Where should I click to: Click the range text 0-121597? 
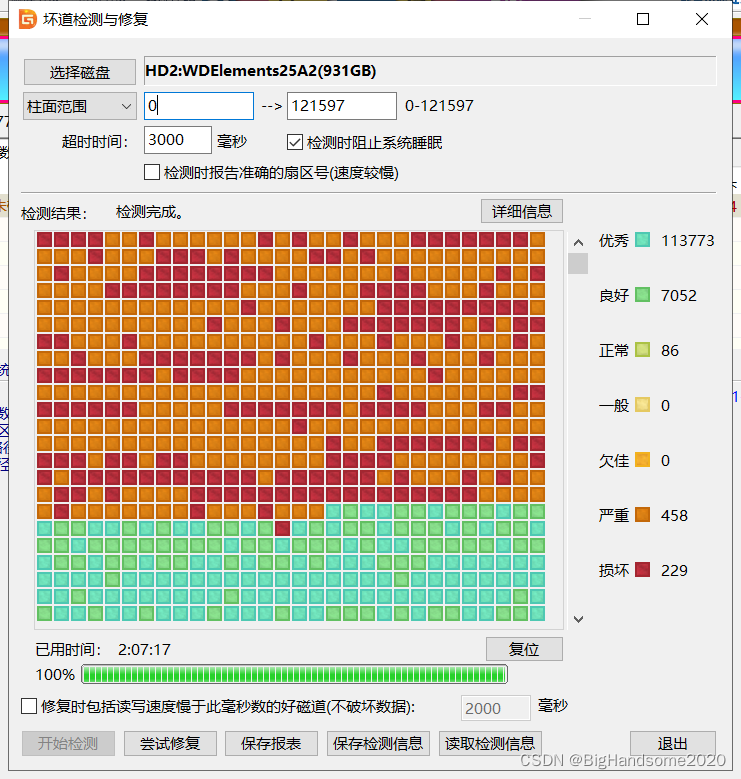pos(439,105)
